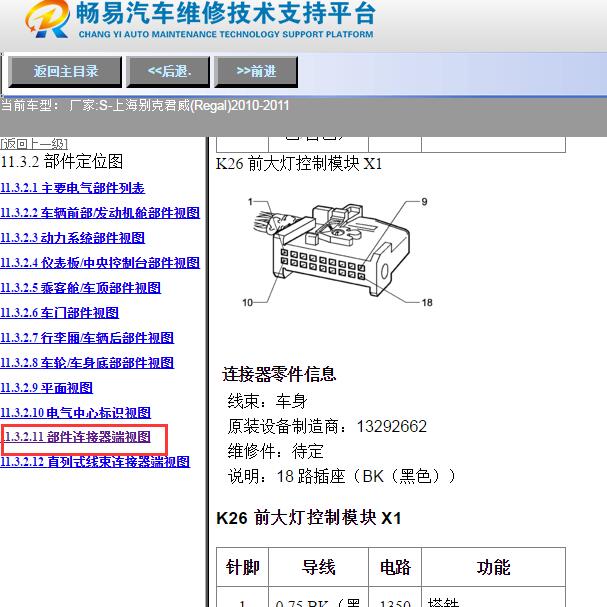The width and height of the screenshot is (607, 607).
Task: Click 维修件：待定 text line
Action: [275, 451]
